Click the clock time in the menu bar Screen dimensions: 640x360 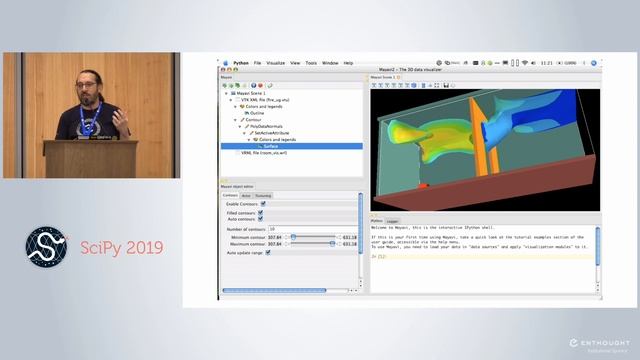point(547,63)
